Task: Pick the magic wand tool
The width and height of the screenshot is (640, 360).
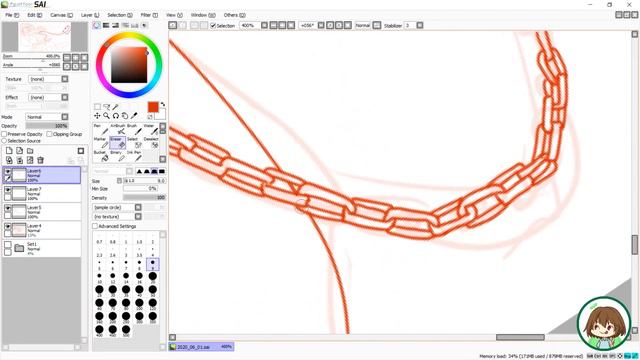Action: coord(116,107)
